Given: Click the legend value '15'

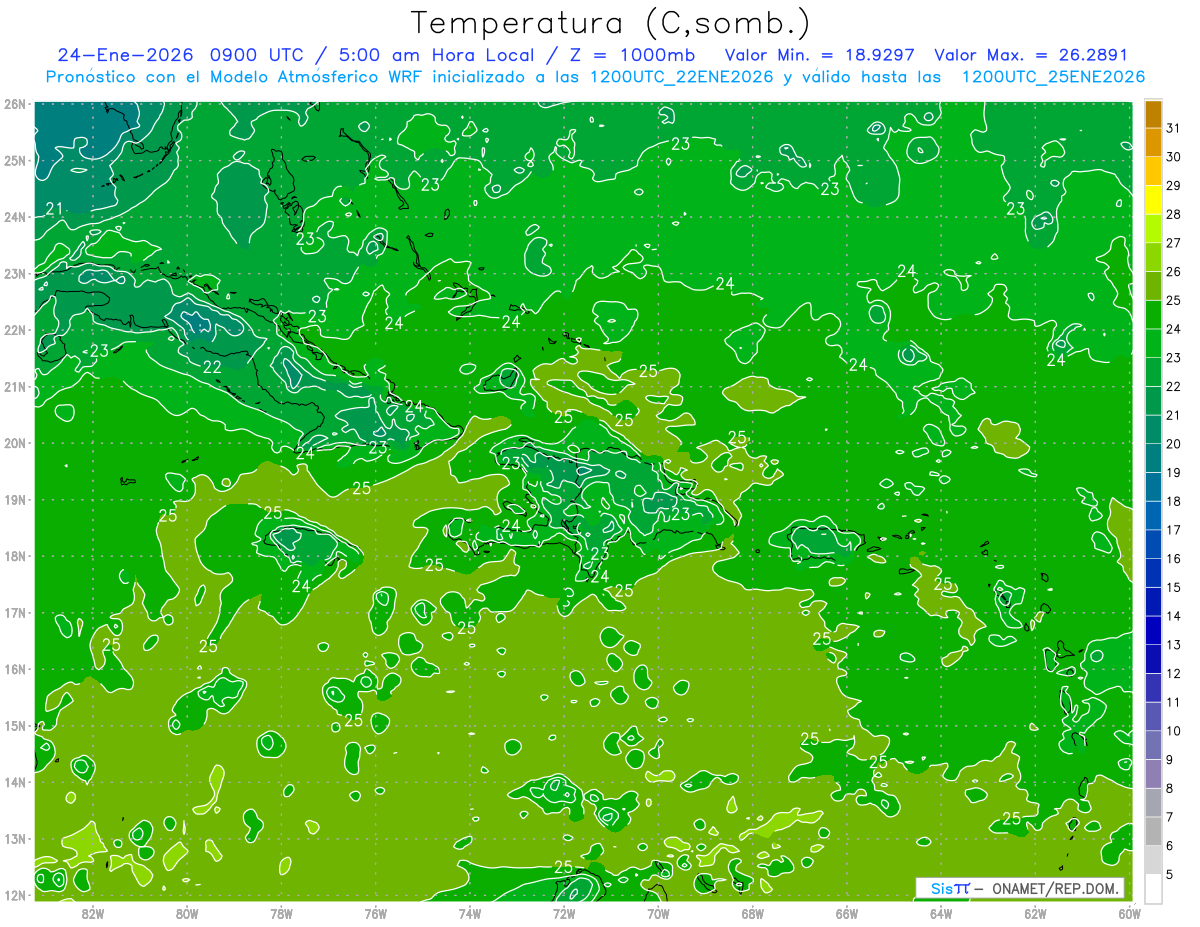Looking at the screenshot, I should point(1173,587).
